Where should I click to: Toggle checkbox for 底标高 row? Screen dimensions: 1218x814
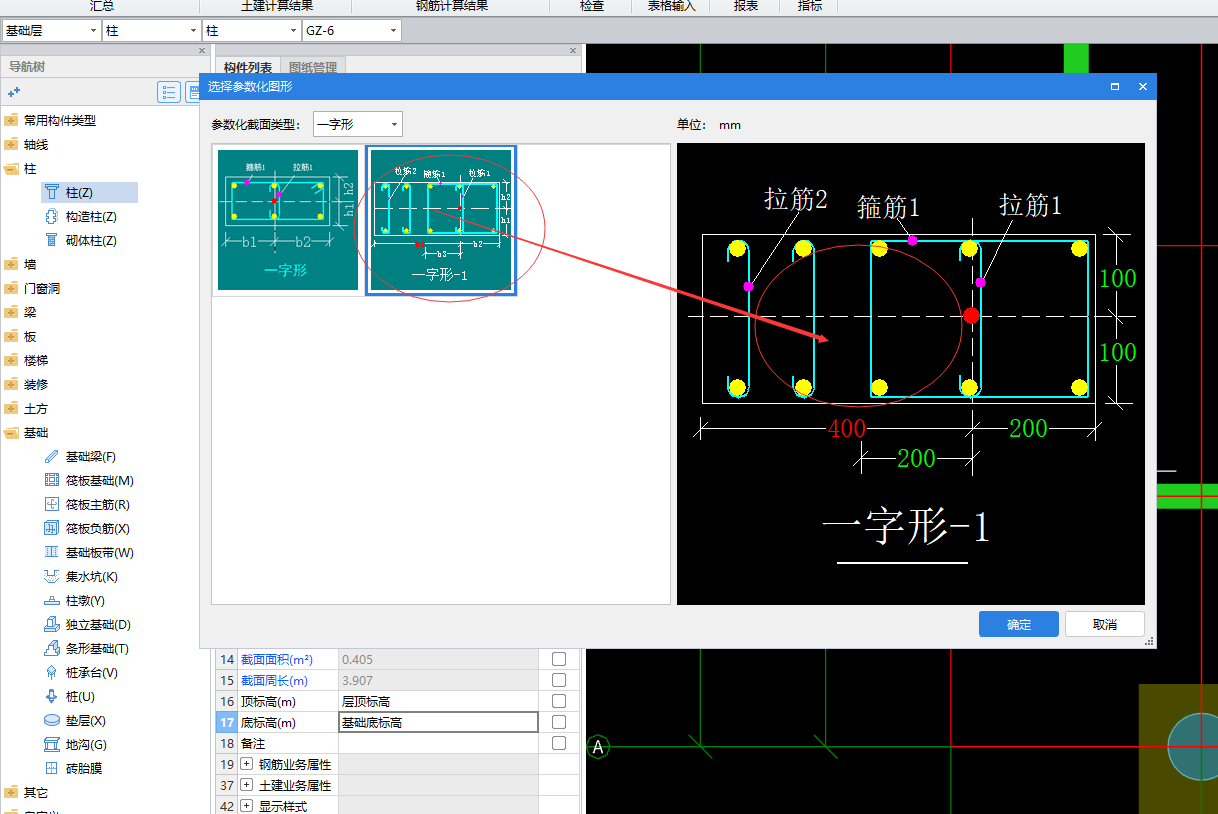(x=559, y=722)
